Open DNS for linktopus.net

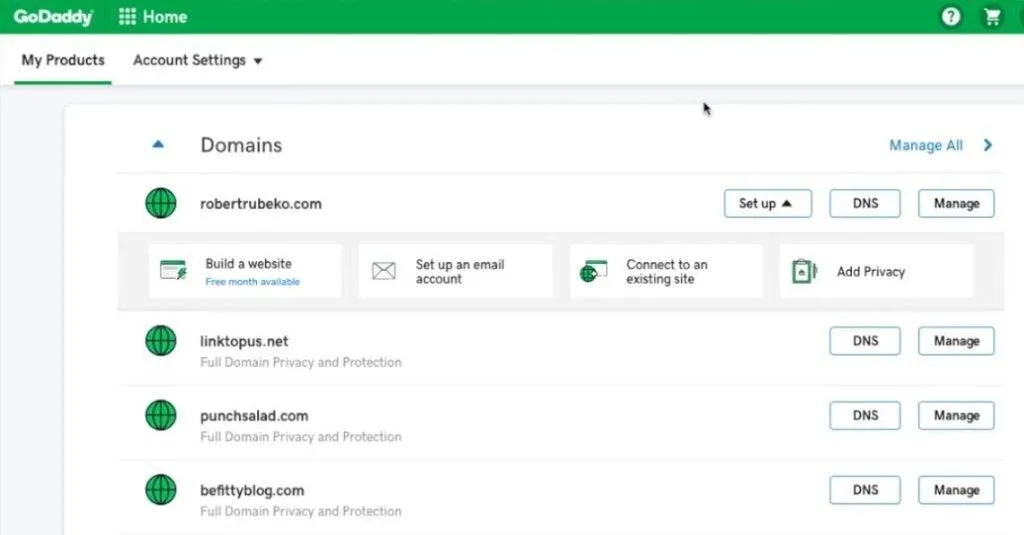pos(865,341)
